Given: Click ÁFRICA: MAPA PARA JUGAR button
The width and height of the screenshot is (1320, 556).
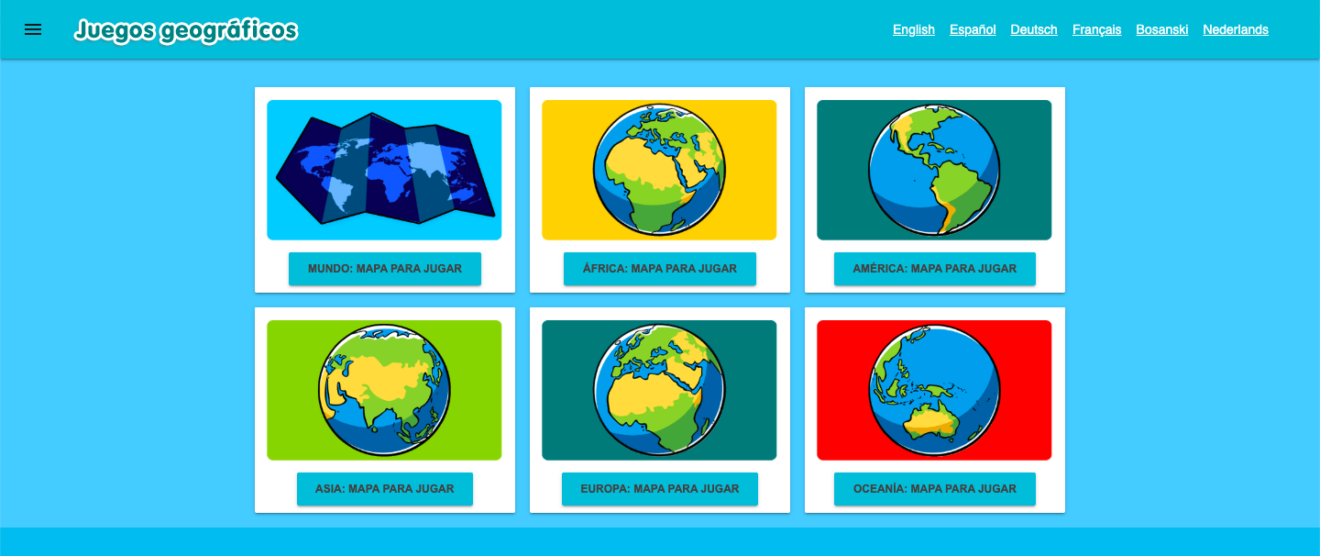Looking at the screenshot, I should (660, 269).
